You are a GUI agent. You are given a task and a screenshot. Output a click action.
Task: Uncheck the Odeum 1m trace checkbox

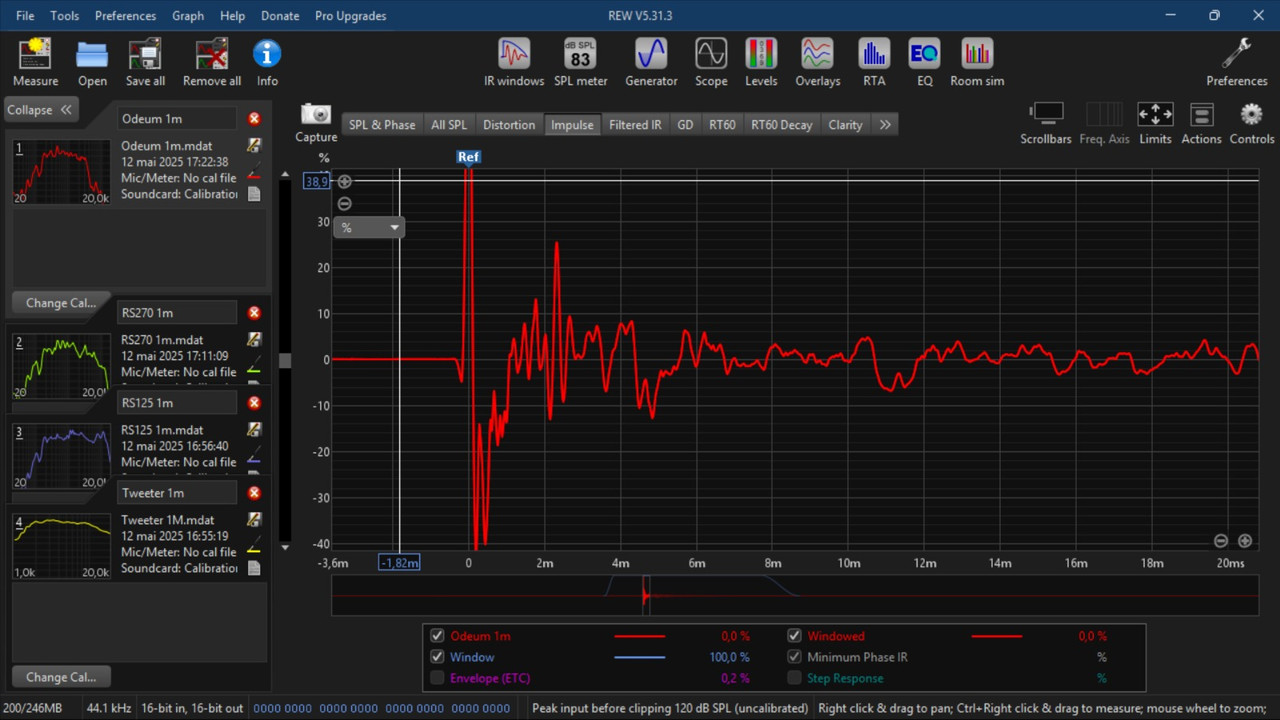tap(437, 636)
